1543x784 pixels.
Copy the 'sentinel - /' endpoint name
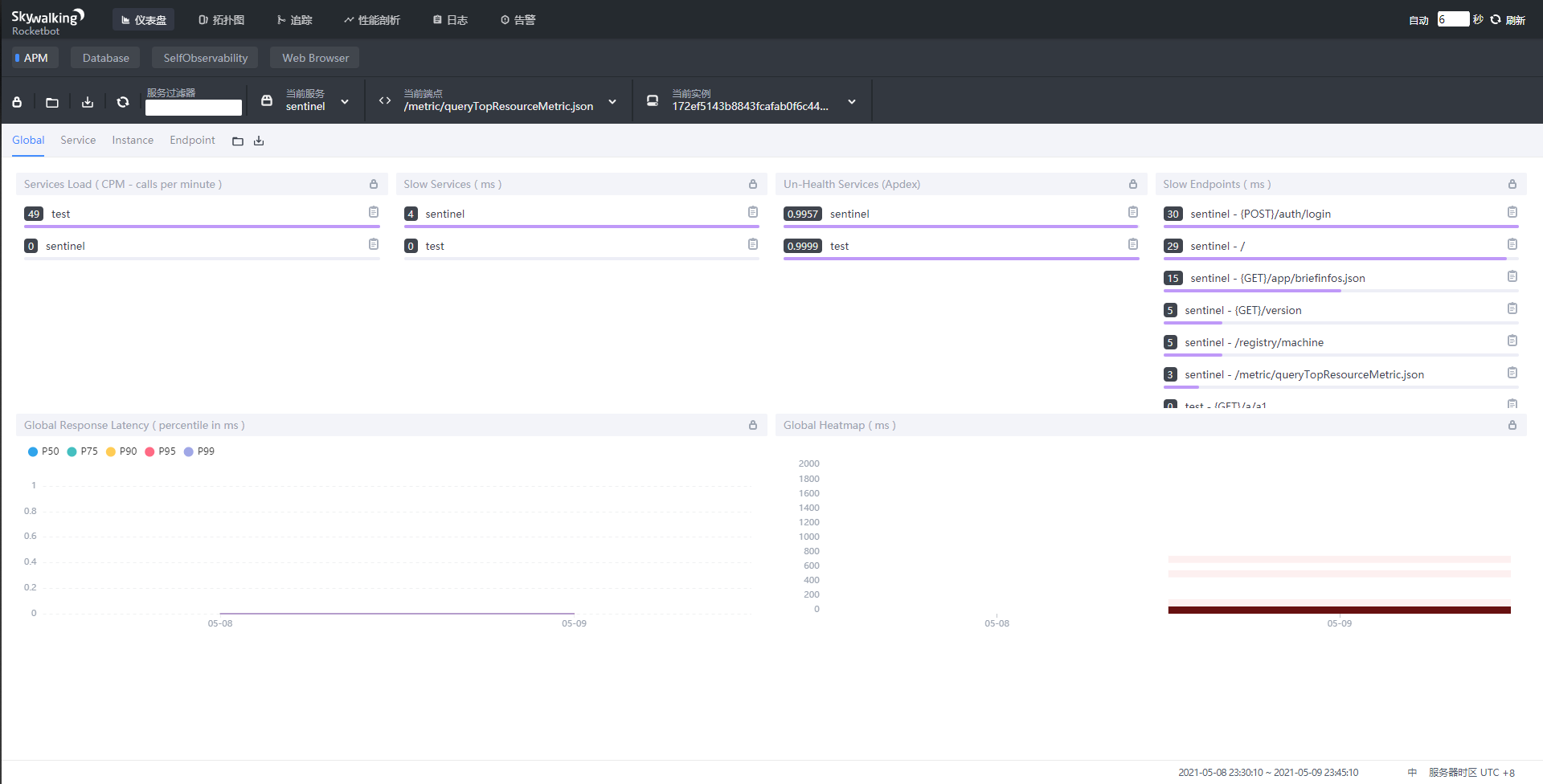click(1512, 244)
